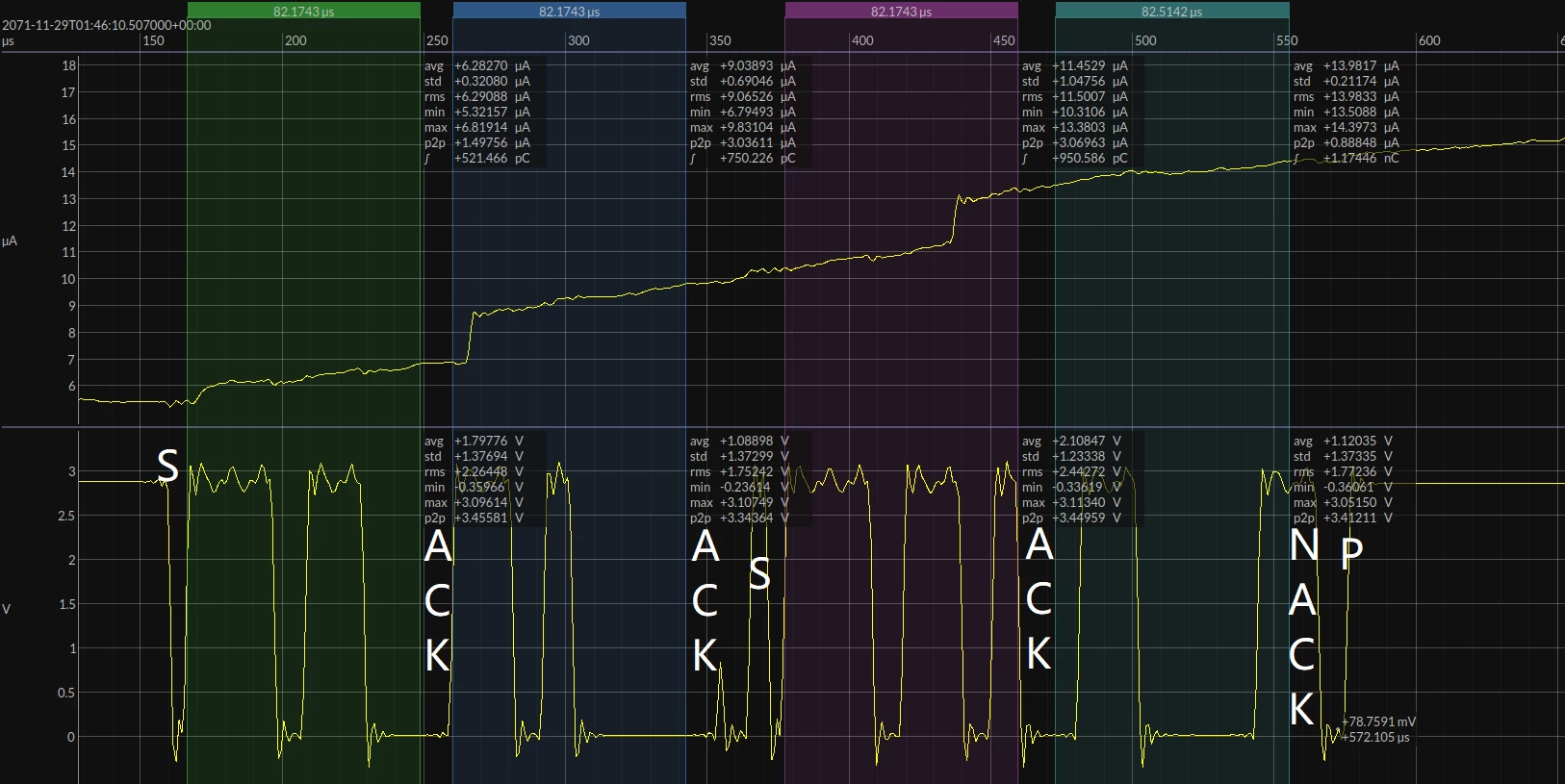1565x784 pixels.
Task: Click the avg +9.03893 µA statistic
Action: pyautogui.click(x=743, y=65)
